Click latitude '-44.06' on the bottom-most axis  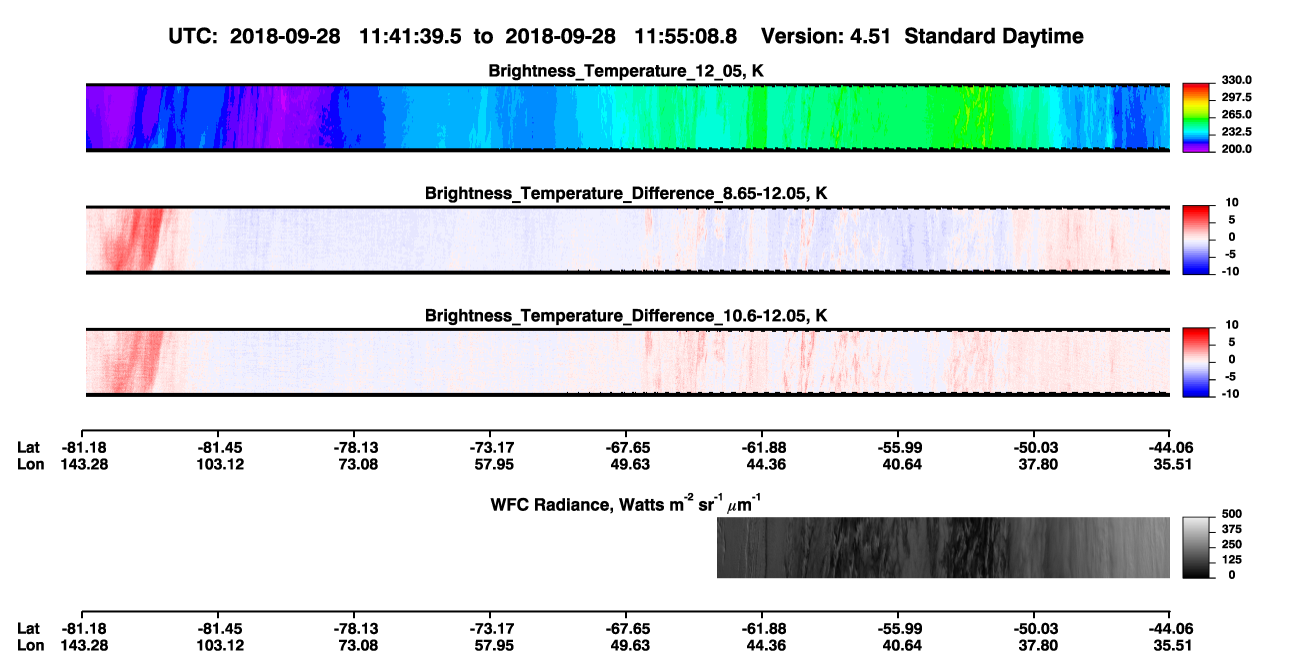click(x=1169, y=628)
